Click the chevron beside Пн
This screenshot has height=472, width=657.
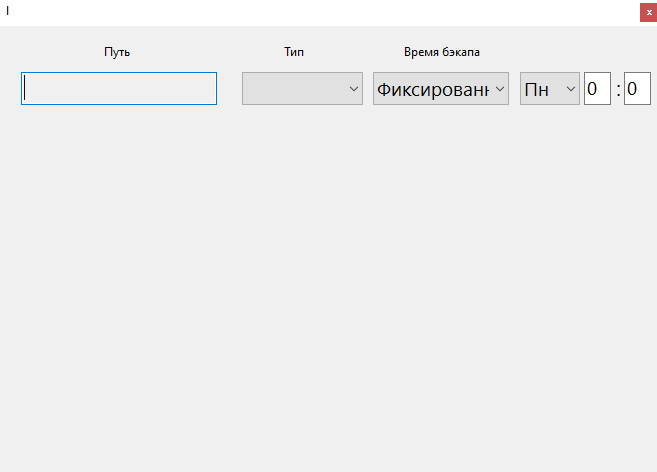point(571,89)
